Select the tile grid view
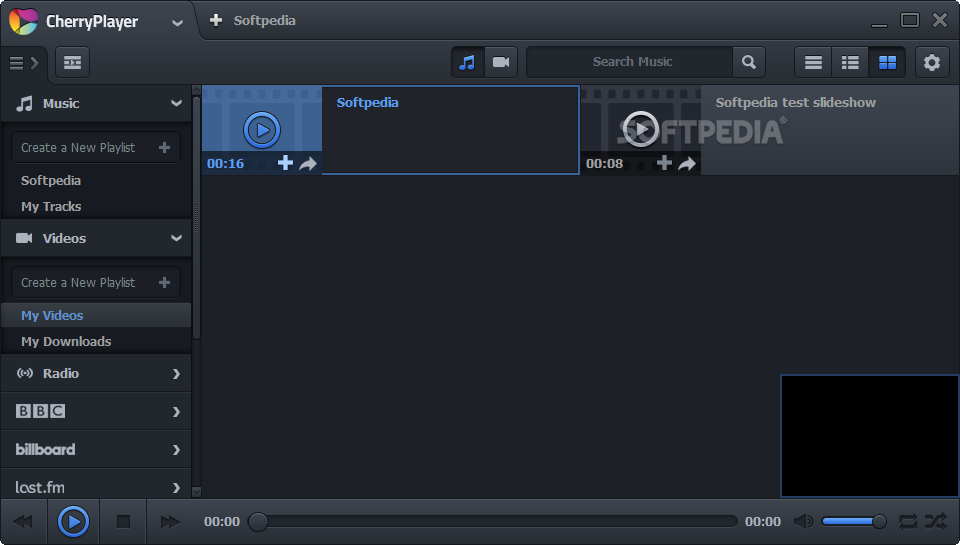This screenshot has height=545, width=960. 887,62
